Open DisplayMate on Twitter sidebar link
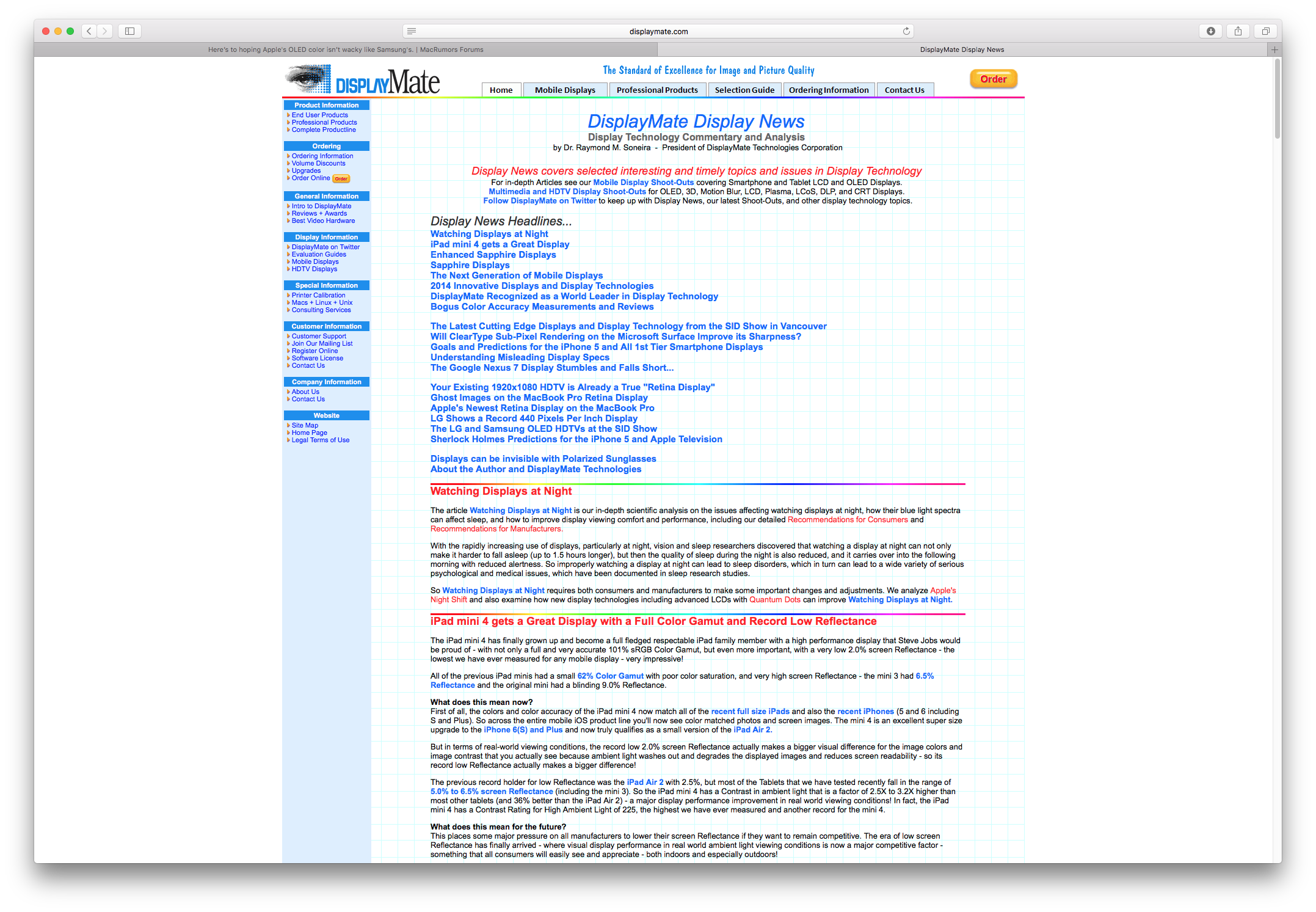Screen dimensions: 1316x912 325,247
